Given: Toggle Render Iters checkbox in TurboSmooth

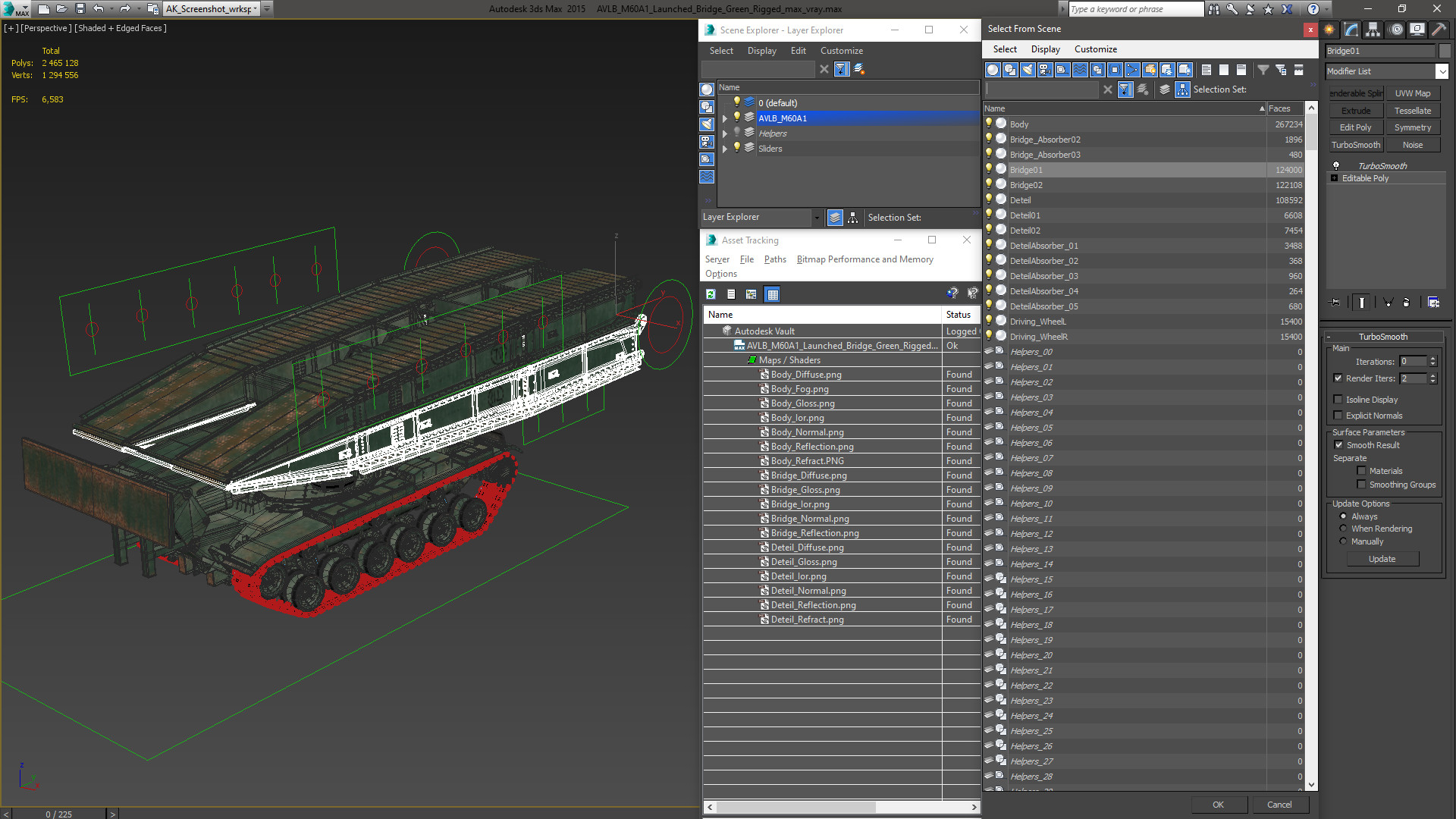Looking at the screenshot, I should pyautogui.click(x=1338, y=378).
